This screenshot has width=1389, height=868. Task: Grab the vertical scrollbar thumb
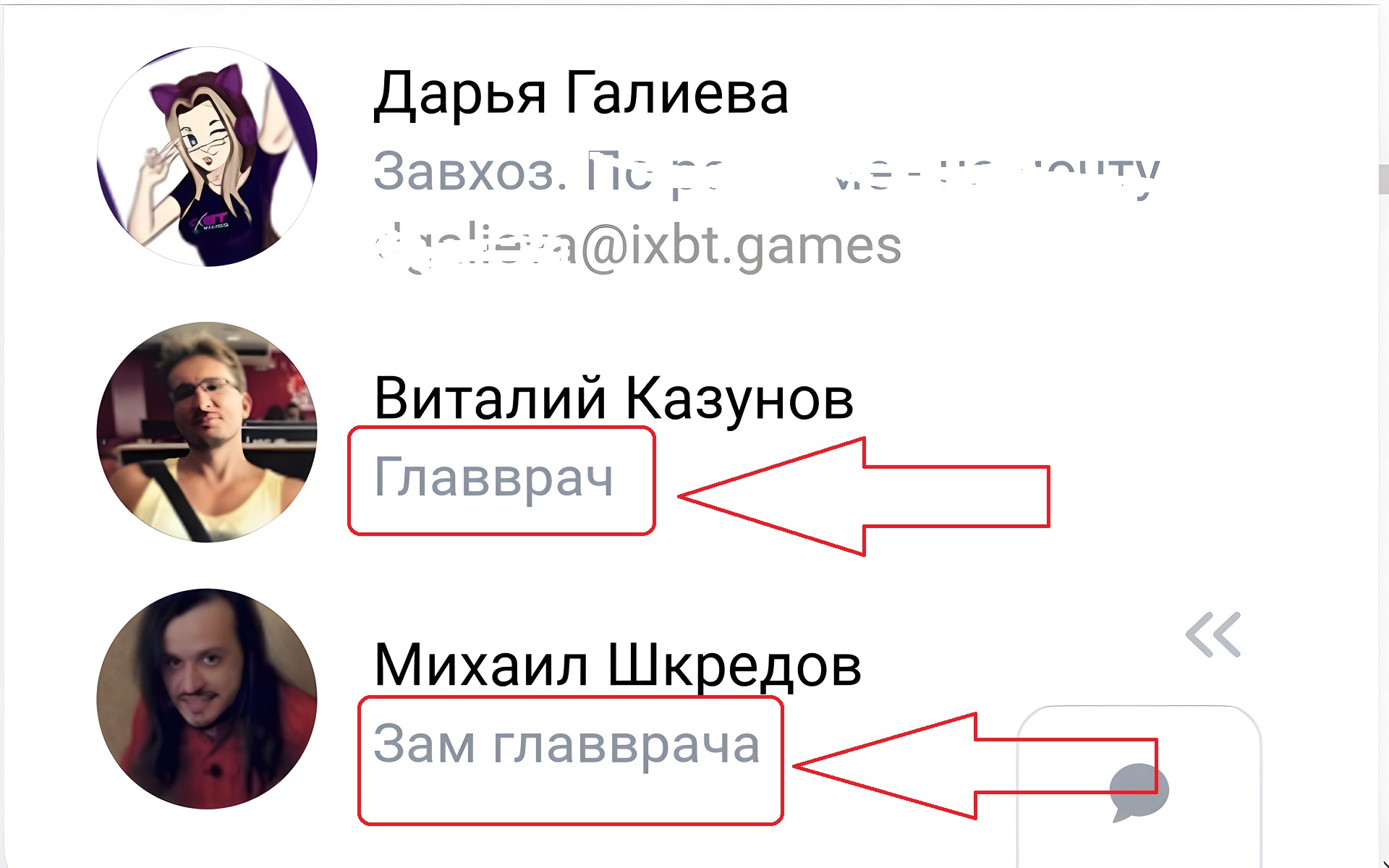[1383, 179]
